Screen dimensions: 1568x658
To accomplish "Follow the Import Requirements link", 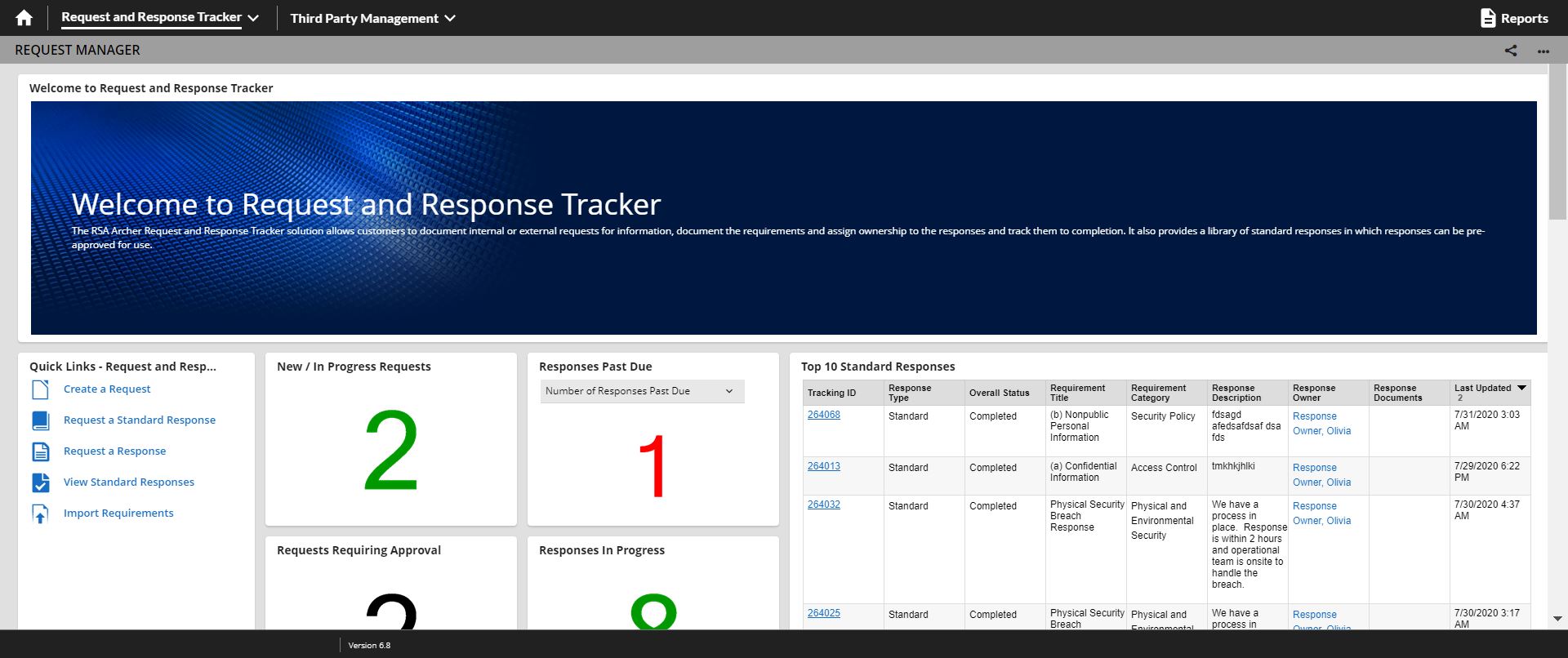I will [x=118, y=514].
